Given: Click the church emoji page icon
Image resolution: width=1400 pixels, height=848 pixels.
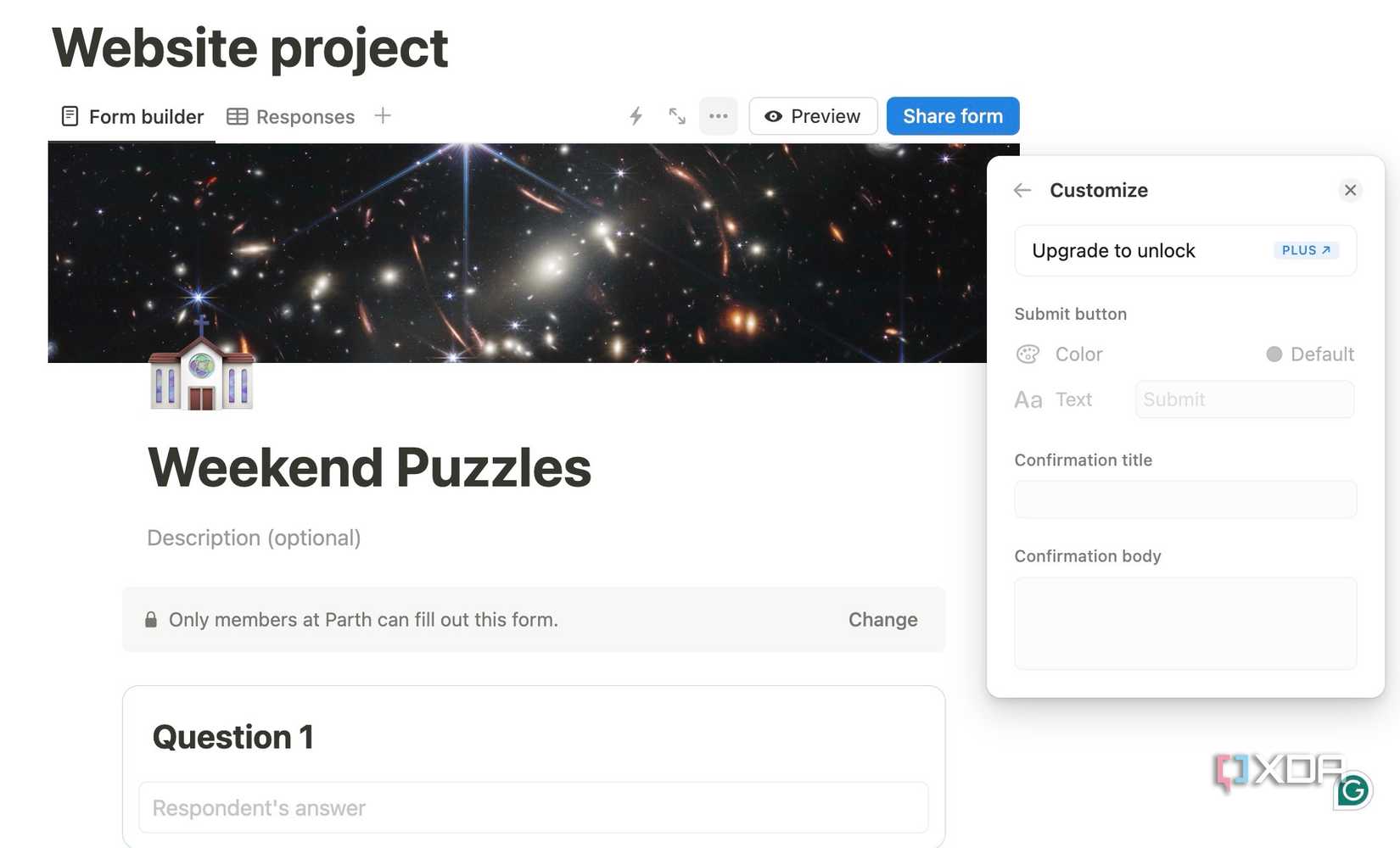Looking at the screenshot, I should click(202, 366).
